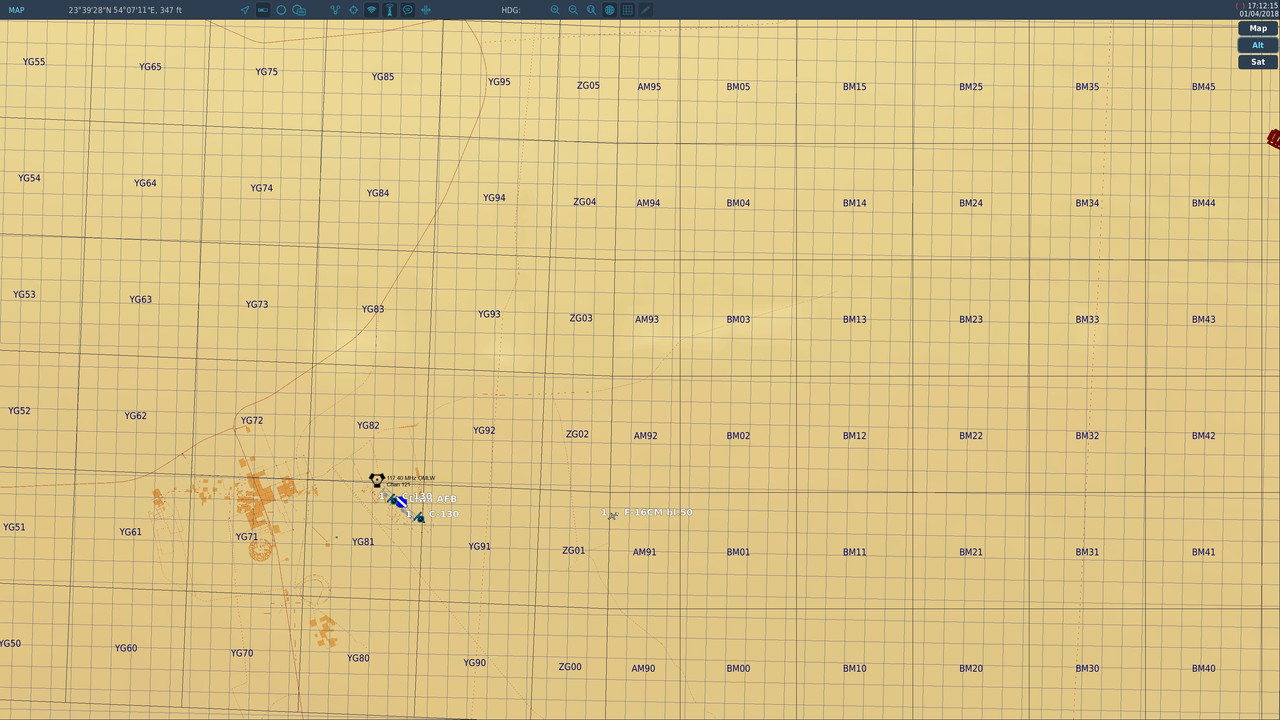This screenshot has width=1280, height=720.
Task: Click the four-arrow pan move icon
Action: (426, 10)
